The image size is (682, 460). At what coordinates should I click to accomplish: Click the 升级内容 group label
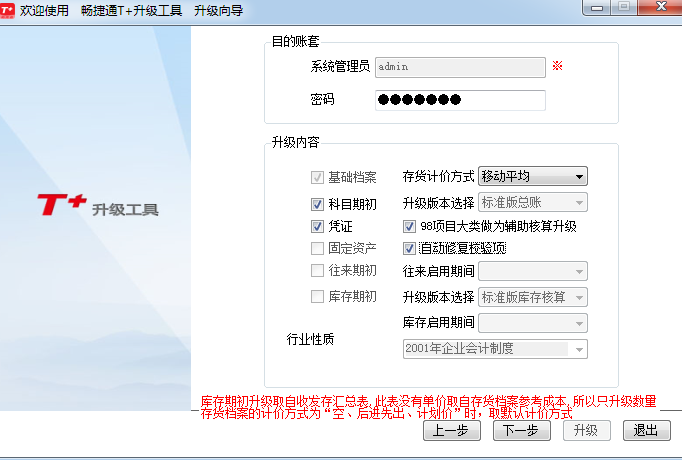point(295,142)
